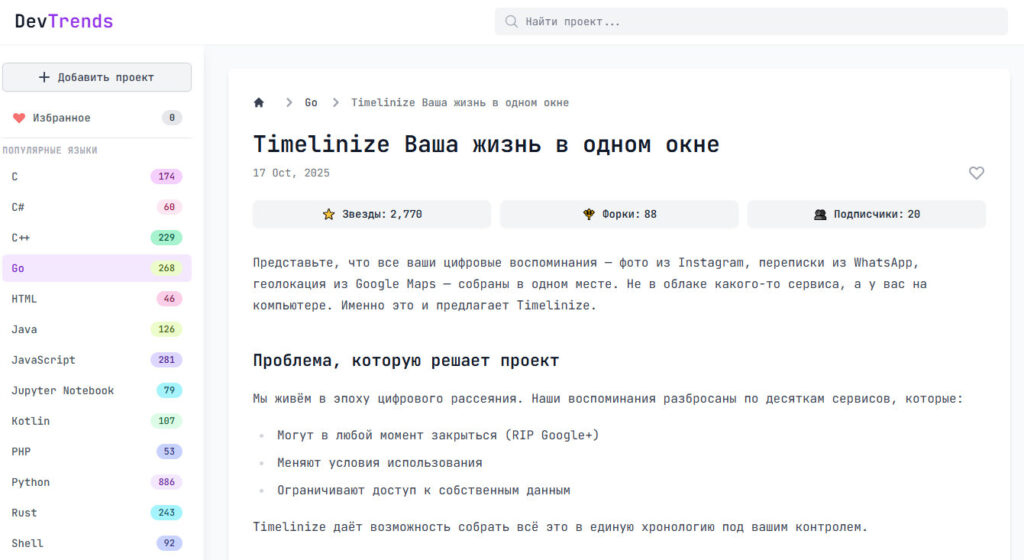Click the search magnifier icon

(x=512, y=22)
